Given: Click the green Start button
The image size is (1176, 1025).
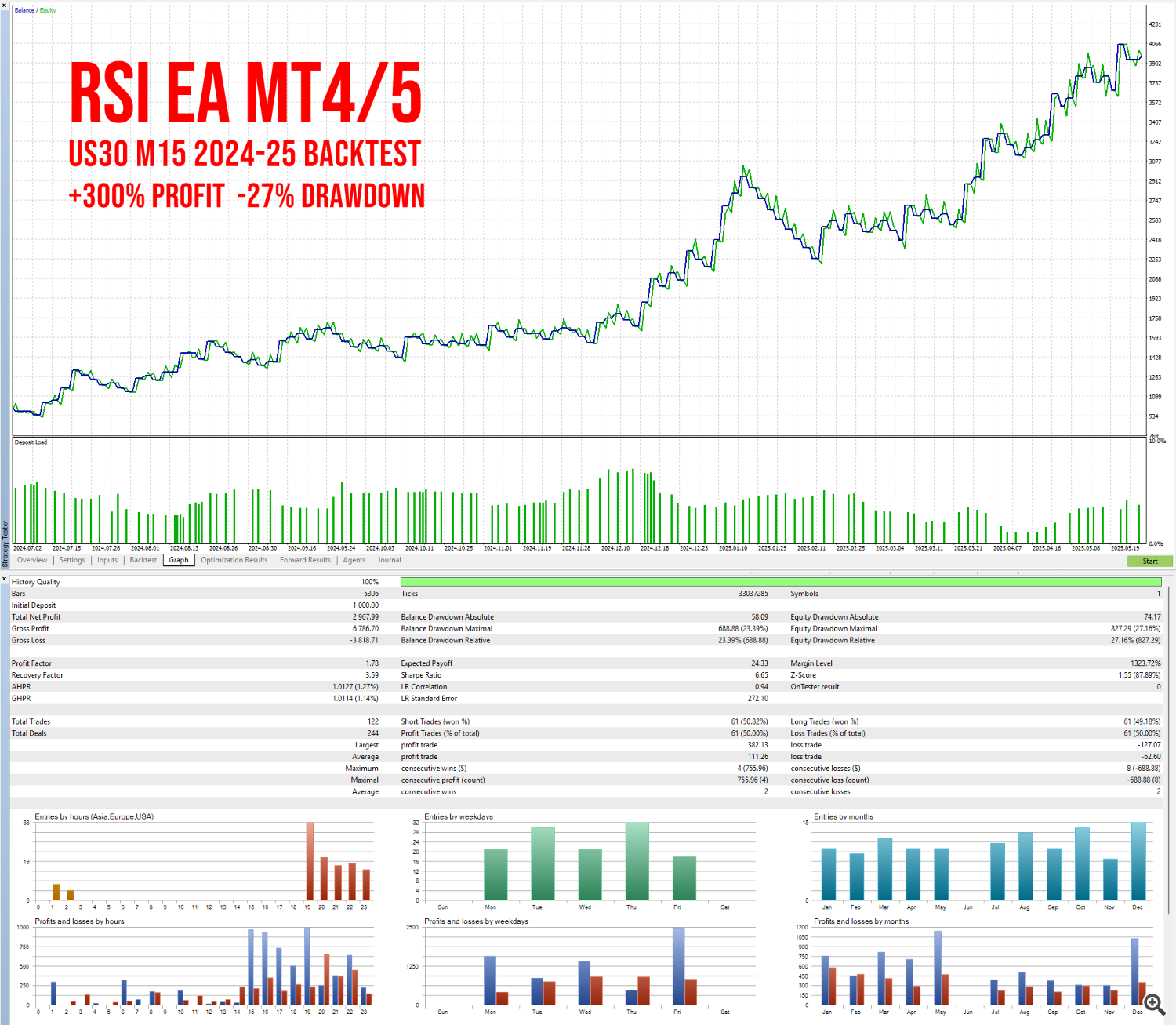Looking at the screenshot, I should click(1150, 561).
